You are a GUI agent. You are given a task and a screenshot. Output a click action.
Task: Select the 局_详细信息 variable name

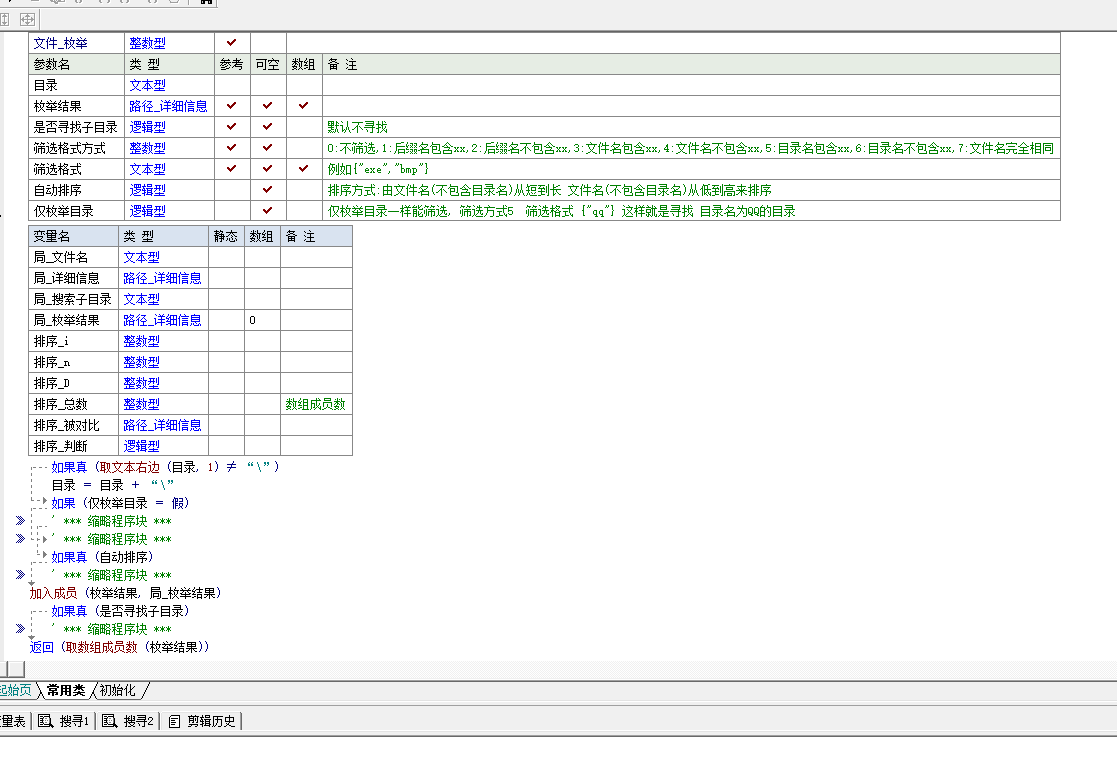(66, 278)
